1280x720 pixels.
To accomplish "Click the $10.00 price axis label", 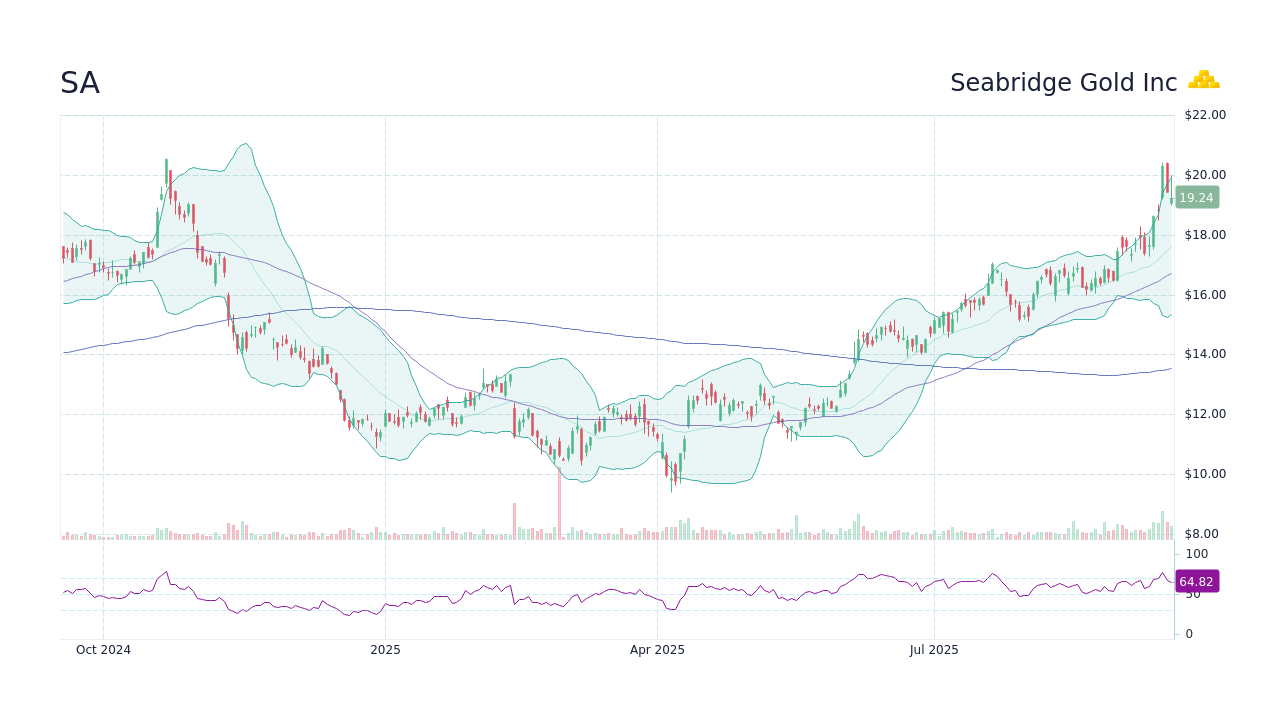I will point(1205,474).
